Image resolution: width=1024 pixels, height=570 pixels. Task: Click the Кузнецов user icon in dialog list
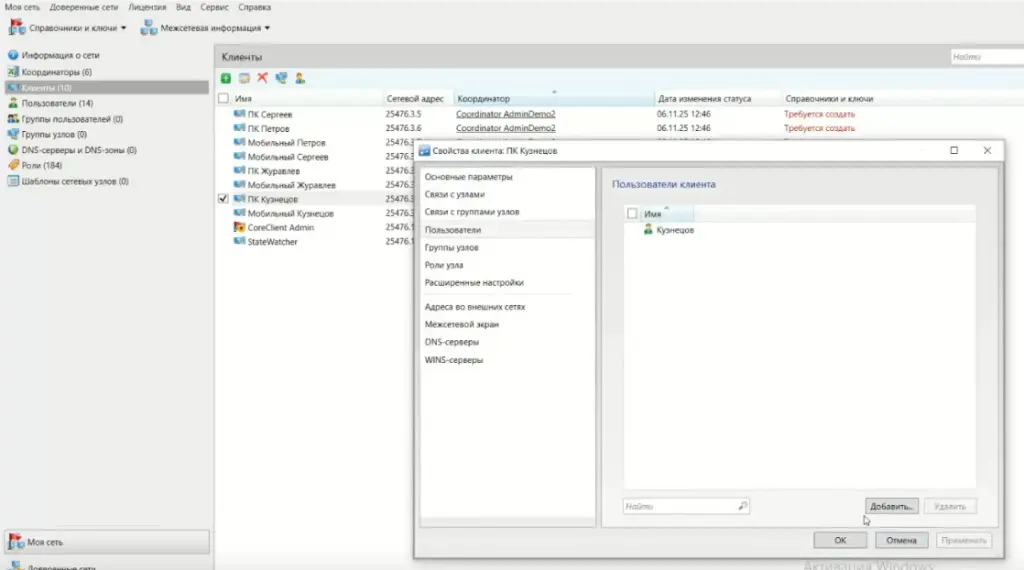pos(648,230)
